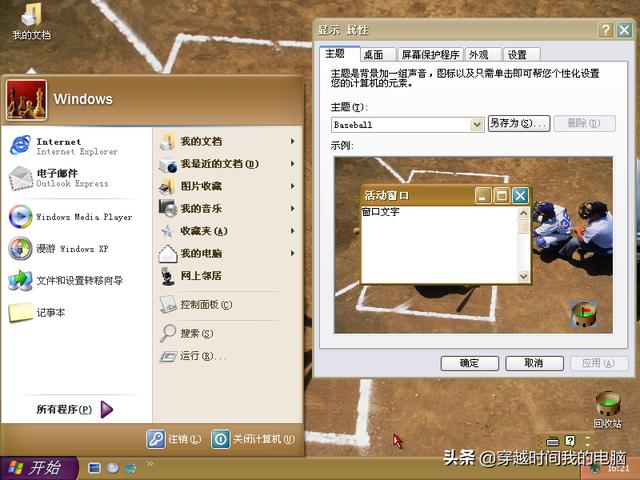Expand the 我的文档 submenu arrow
This screenshot has height=480, width=640.
tap(292, 141)
